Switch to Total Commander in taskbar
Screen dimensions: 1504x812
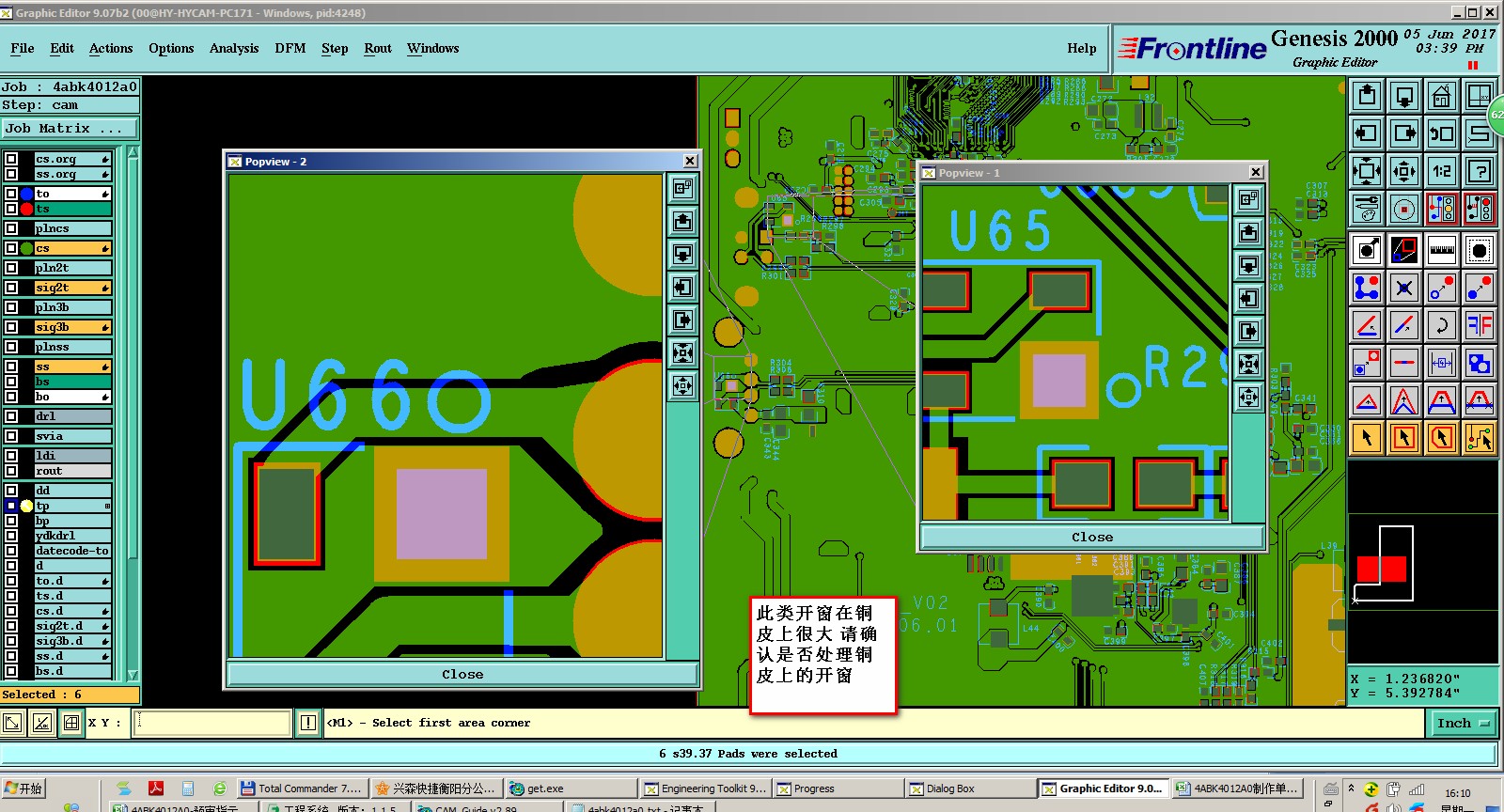click(x=301, y=789)
